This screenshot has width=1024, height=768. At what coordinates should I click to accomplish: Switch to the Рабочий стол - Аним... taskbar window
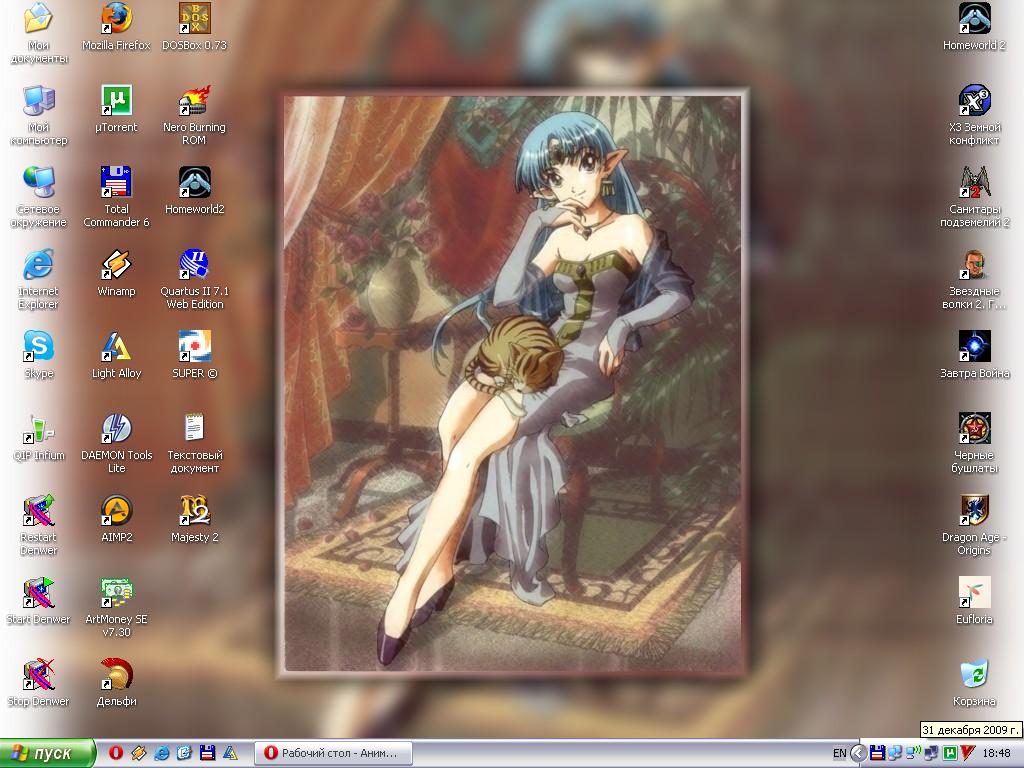pyautogui.click(x=333, y=754)
